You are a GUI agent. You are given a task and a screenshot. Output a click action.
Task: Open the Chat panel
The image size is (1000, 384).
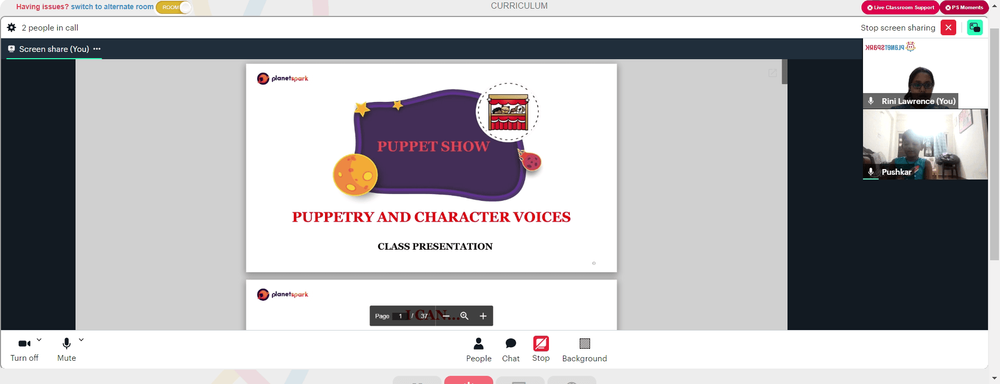(511, 350)
